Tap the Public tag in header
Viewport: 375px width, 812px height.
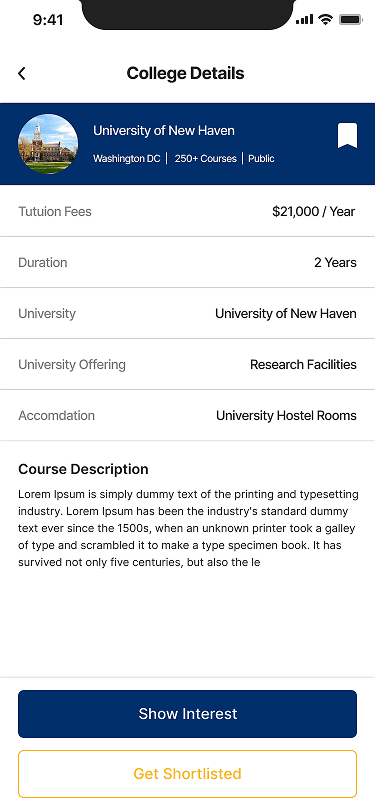coord(262,158)
